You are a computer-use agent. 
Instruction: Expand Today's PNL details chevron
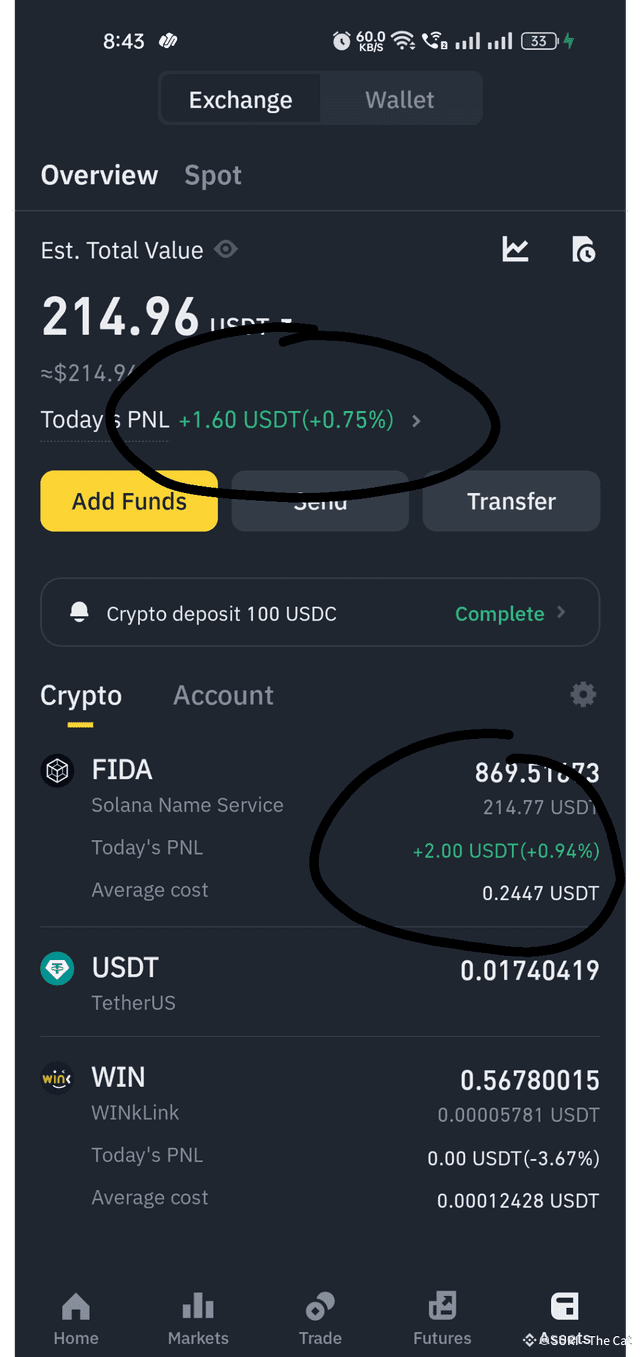click(x=416, y=421)
